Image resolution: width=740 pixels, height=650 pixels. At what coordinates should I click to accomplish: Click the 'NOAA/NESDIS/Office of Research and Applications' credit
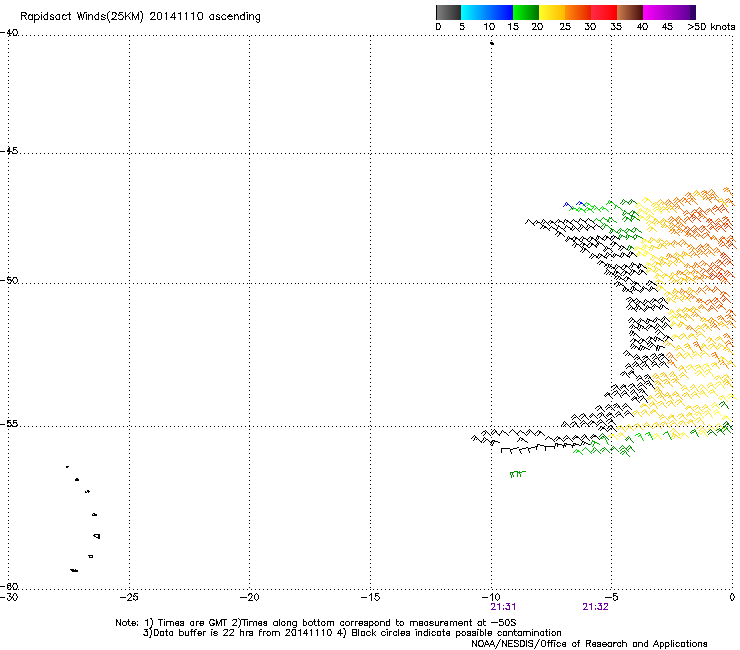589,644
